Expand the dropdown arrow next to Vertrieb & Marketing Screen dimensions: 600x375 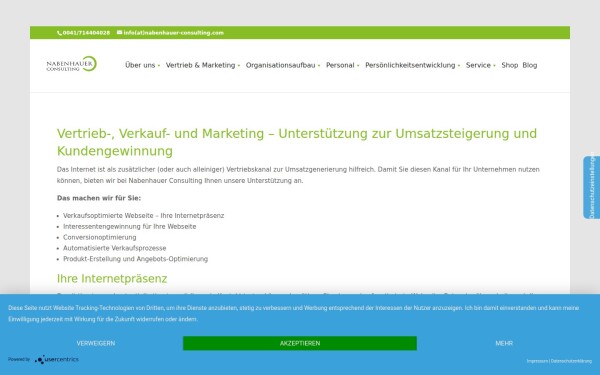pos(239,66)
